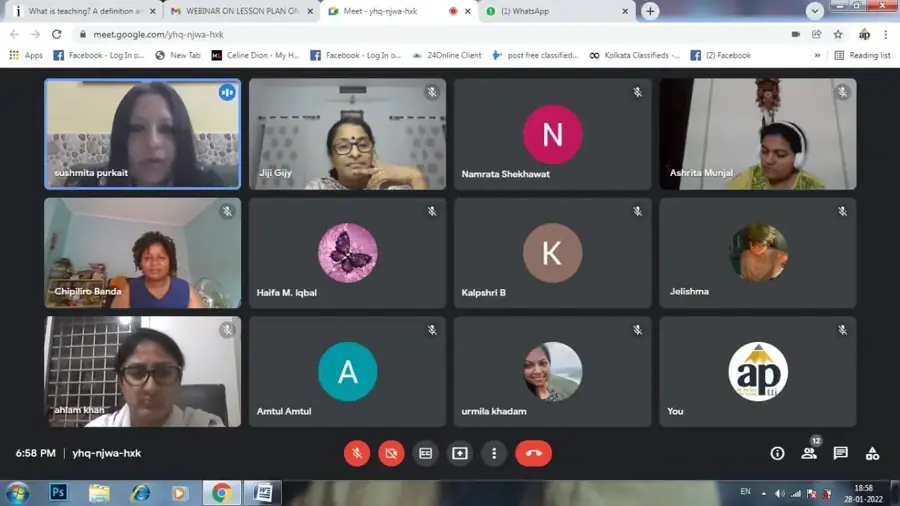Open (2) Facebook bookmark
900x506 pixels.
pyautogui.click(x=721, y=55)
